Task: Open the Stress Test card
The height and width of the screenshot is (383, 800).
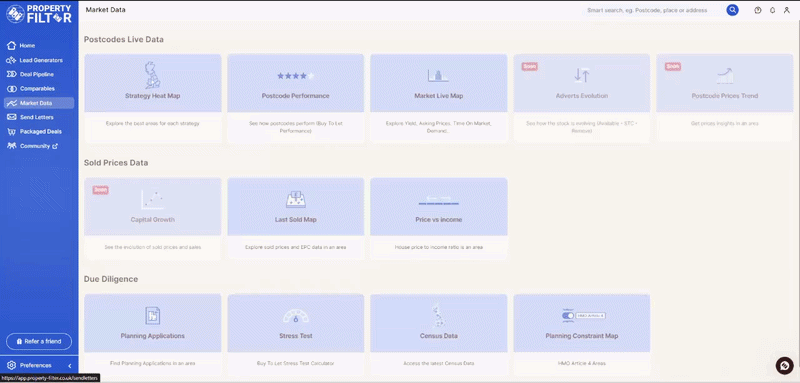Action: 296,334
